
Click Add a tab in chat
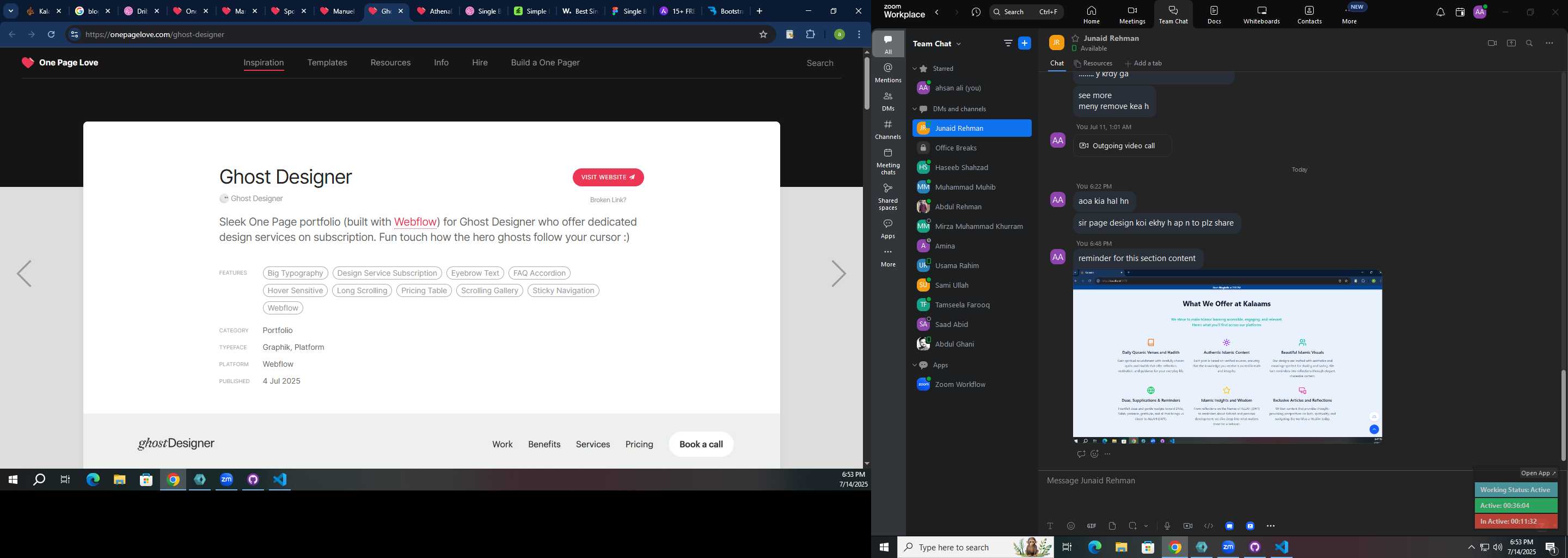click(x=1143, y=63)
